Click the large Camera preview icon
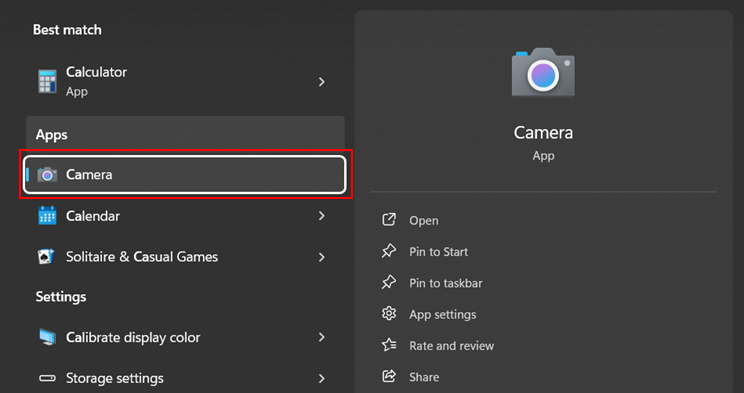The image size is (744, 393). [543, 73]
